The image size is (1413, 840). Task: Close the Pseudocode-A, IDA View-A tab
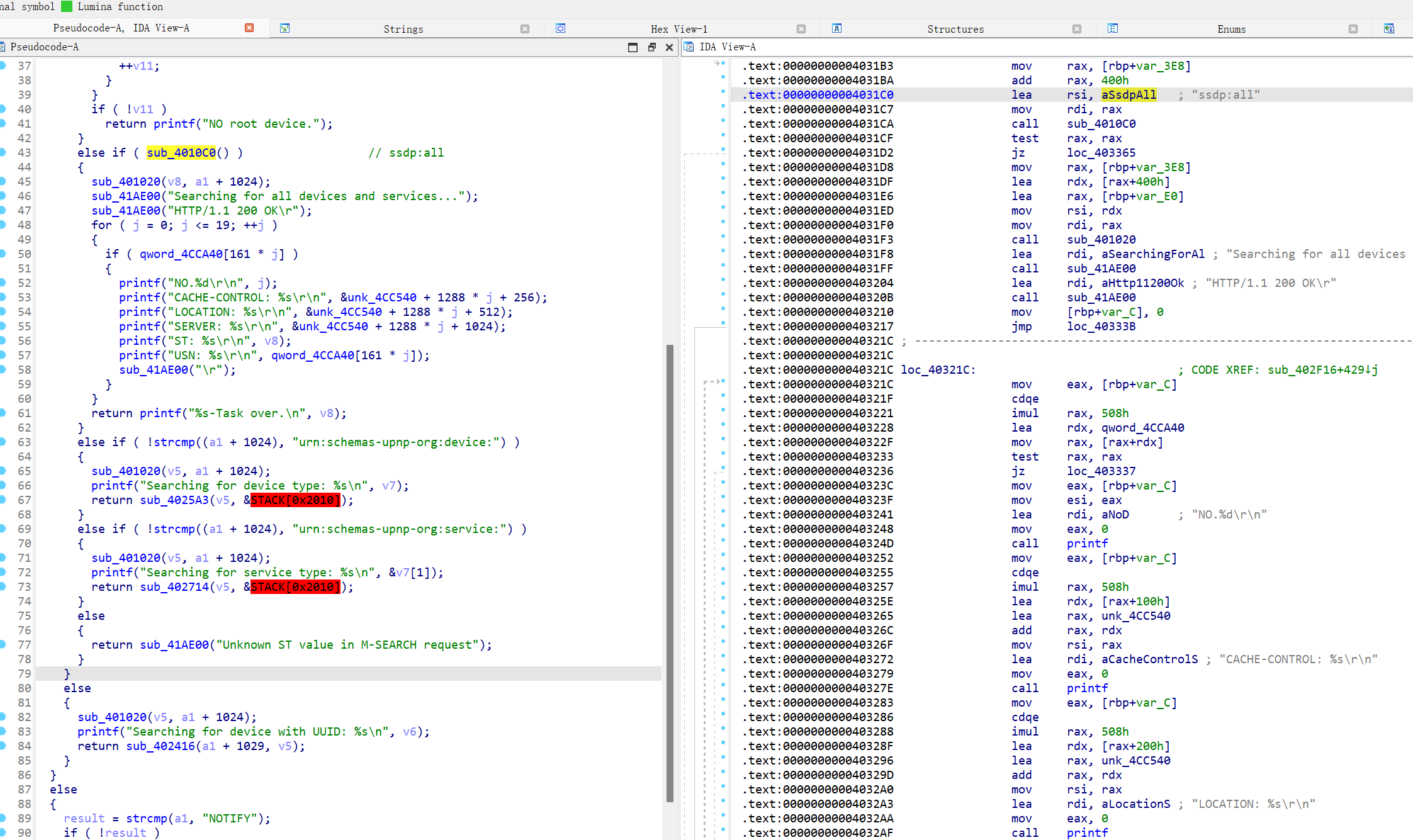click(x=249, y=28)
